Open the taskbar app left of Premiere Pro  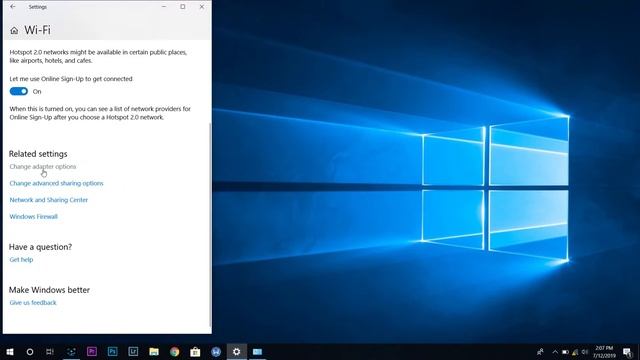pos(71,351)
